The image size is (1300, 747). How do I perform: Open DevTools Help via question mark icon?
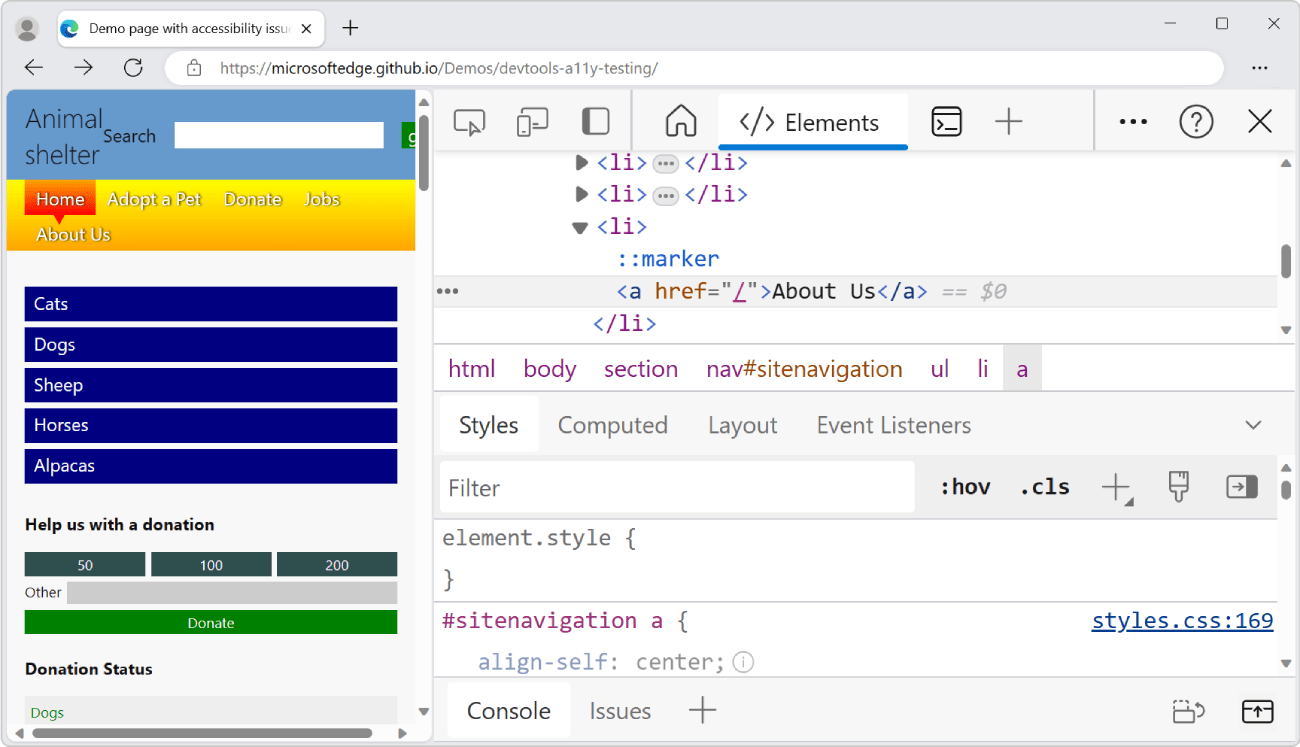(1196, 121)
